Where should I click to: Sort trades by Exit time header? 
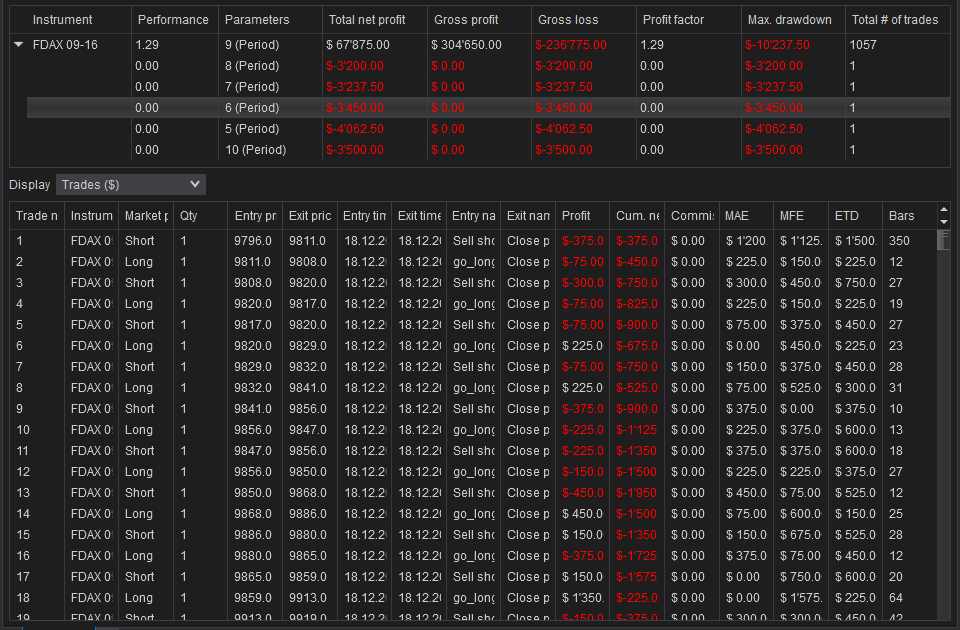[419, 216]
